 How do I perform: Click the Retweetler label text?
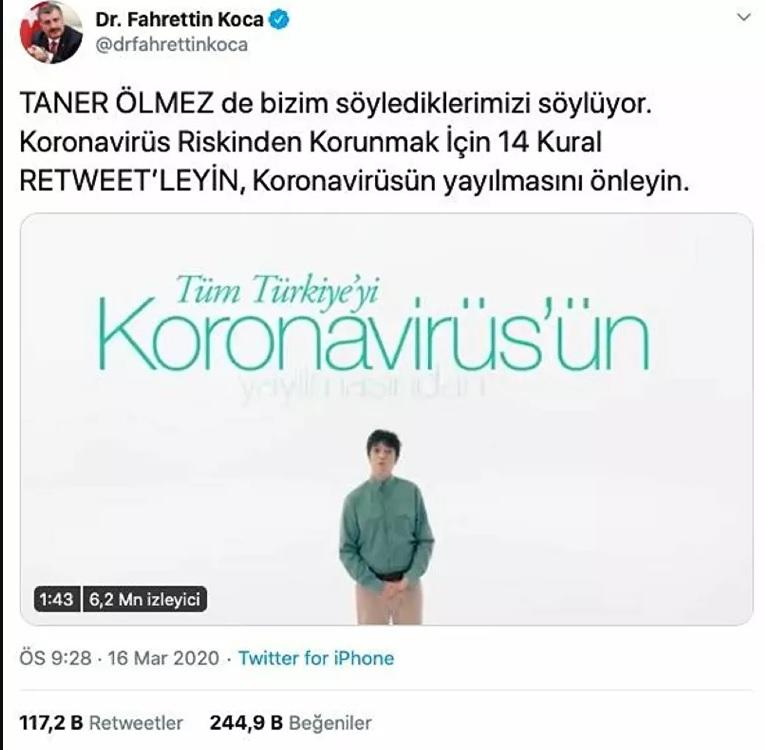(136, 723)
